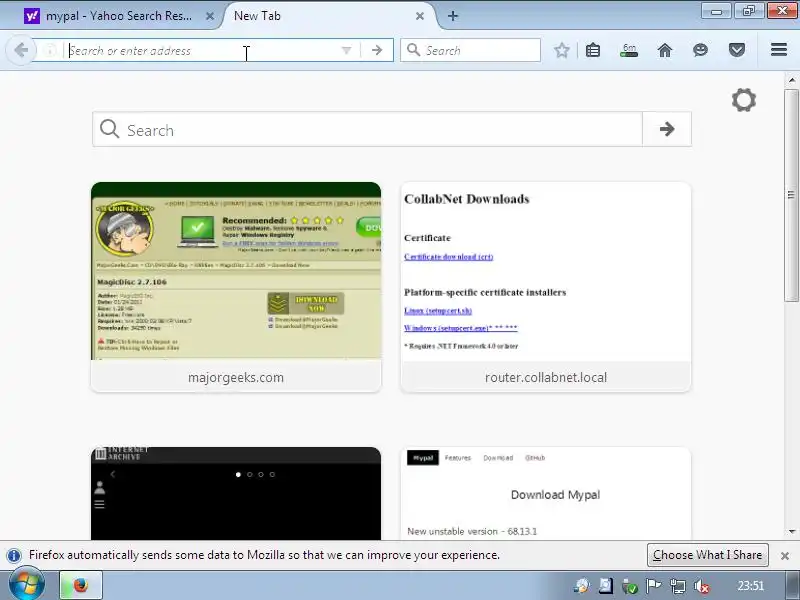Submit search with the page arrow button
Image resolution: width=800 pixels, height=600 pixels.
pyautogui.click(x=667, y=129)
